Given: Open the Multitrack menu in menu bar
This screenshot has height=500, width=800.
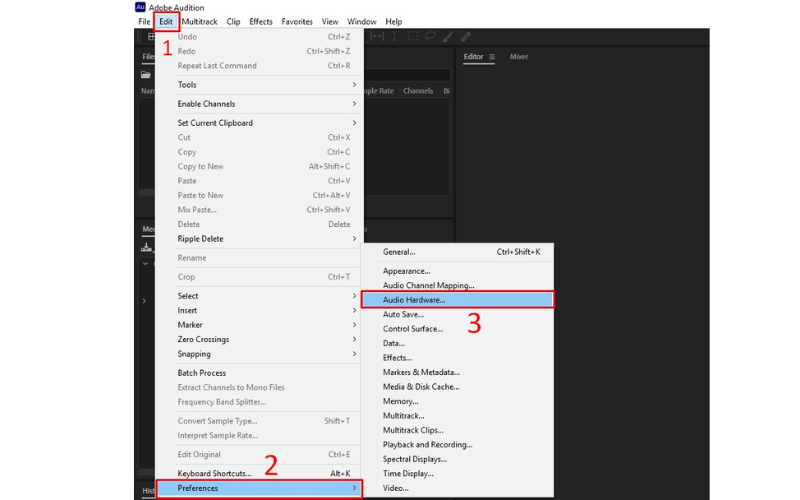Looking at the screenshot, I should point(199,21).
